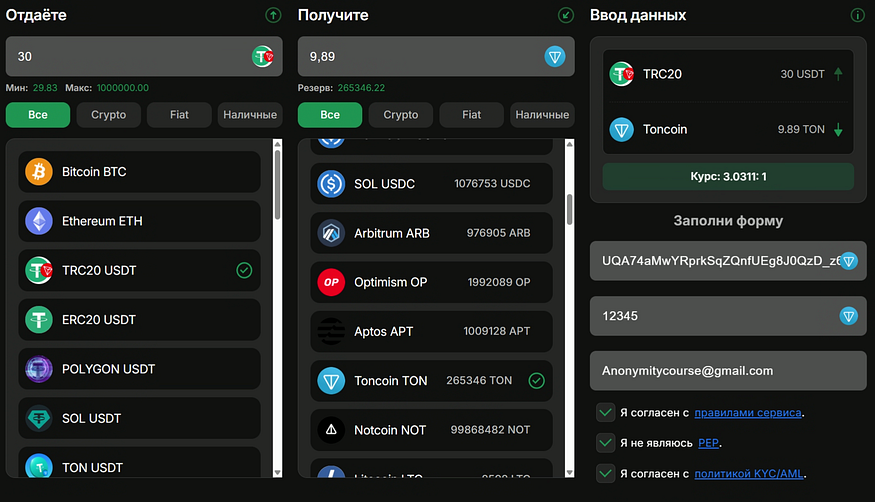Click the Notcoin NOT triangle icon
The width and height of the screenshot is (875, 502).
[x=331, y=430]
